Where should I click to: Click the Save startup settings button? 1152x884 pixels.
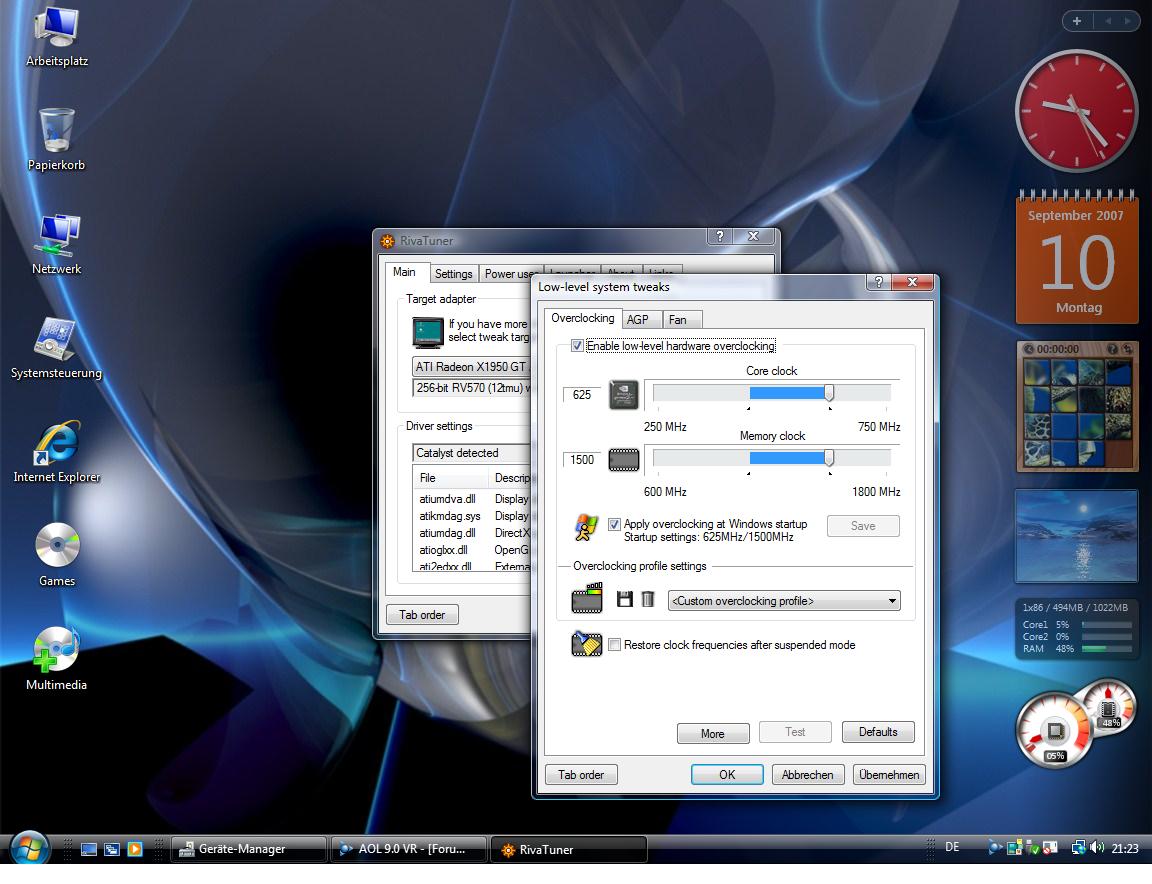(x=863, y=525)
